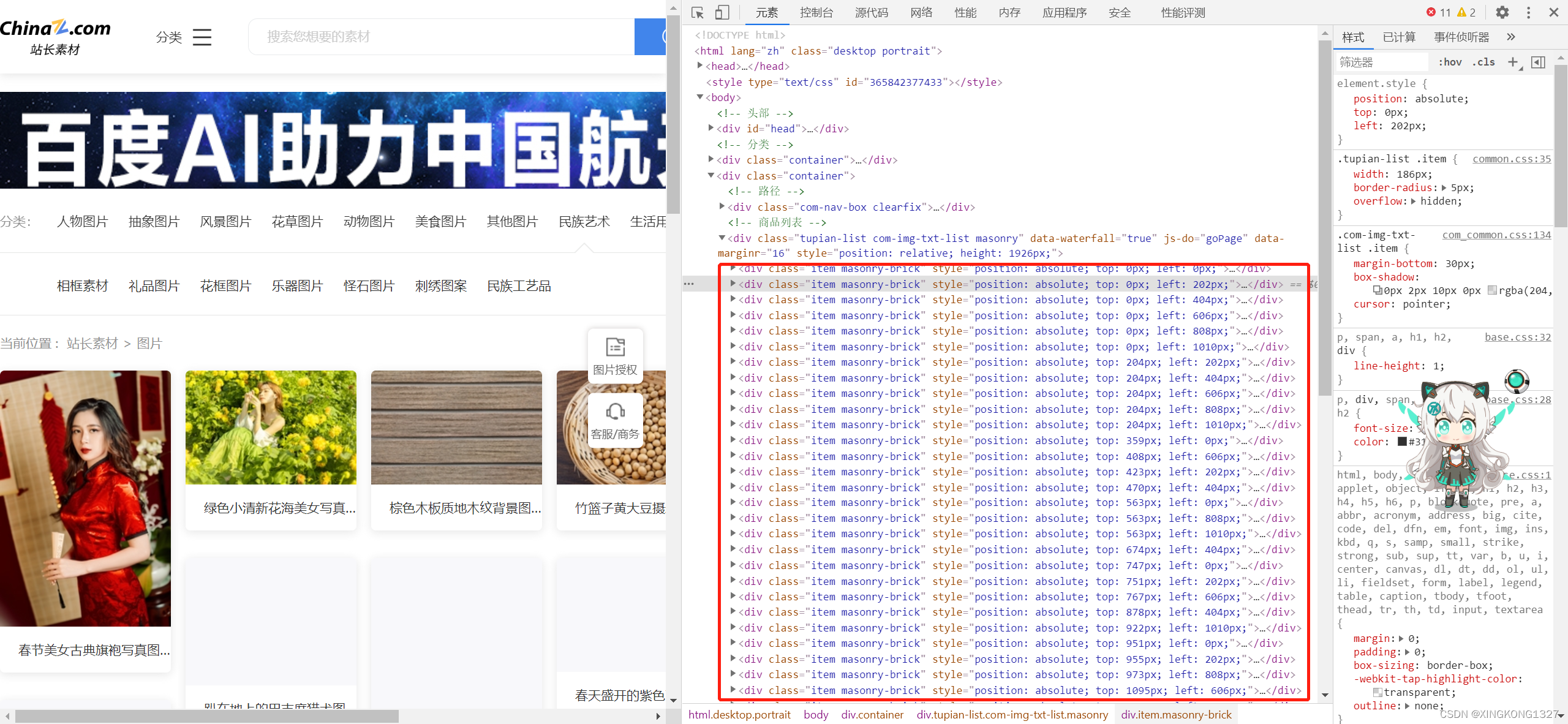The width and height of the screenshot is (1568, 724).
Task: Collapse the tupian-list com-img-txt-list masonry div
Action: coord(722,238)
